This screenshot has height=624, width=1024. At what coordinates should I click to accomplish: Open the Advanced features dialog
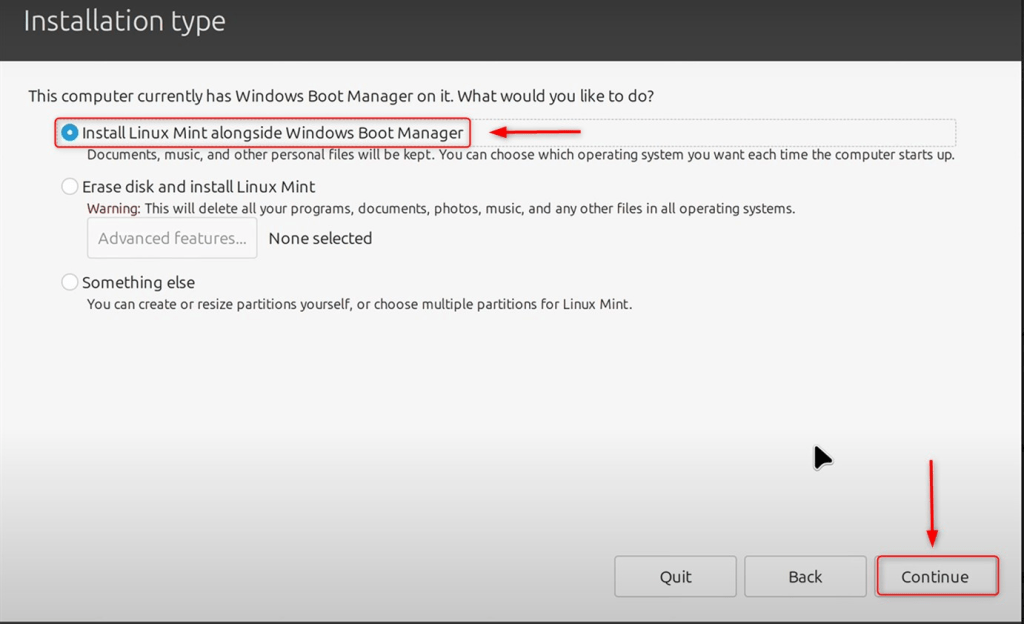coord(171,238)
